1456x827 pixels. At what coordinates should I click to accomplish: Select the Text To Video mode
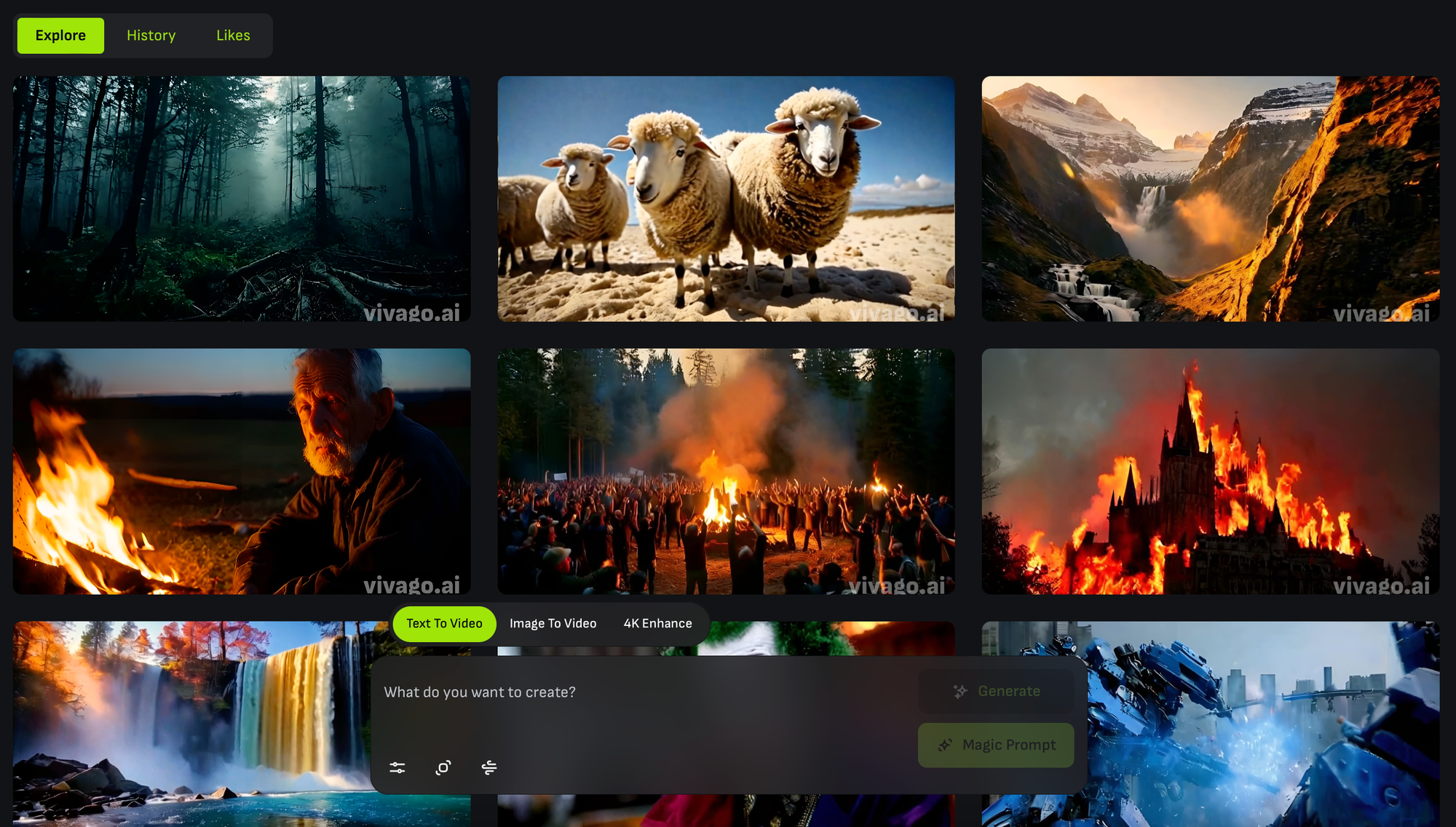(x=444, y=624)
